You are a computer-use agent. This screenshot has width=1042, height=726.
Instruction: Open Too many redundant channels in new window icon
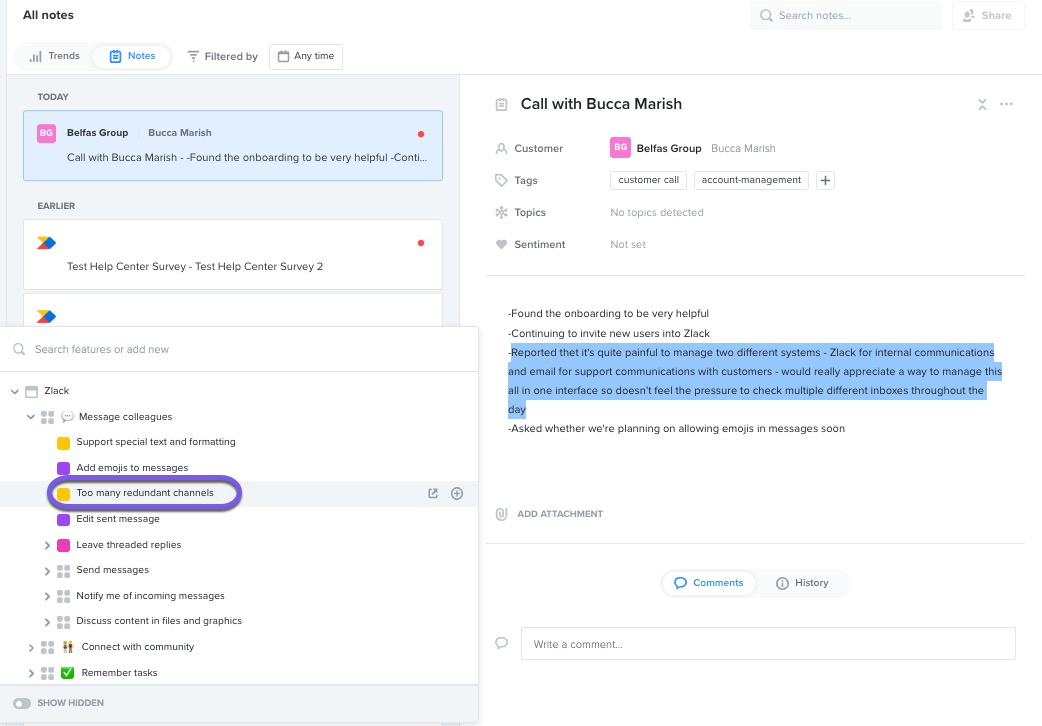[433, 493]
